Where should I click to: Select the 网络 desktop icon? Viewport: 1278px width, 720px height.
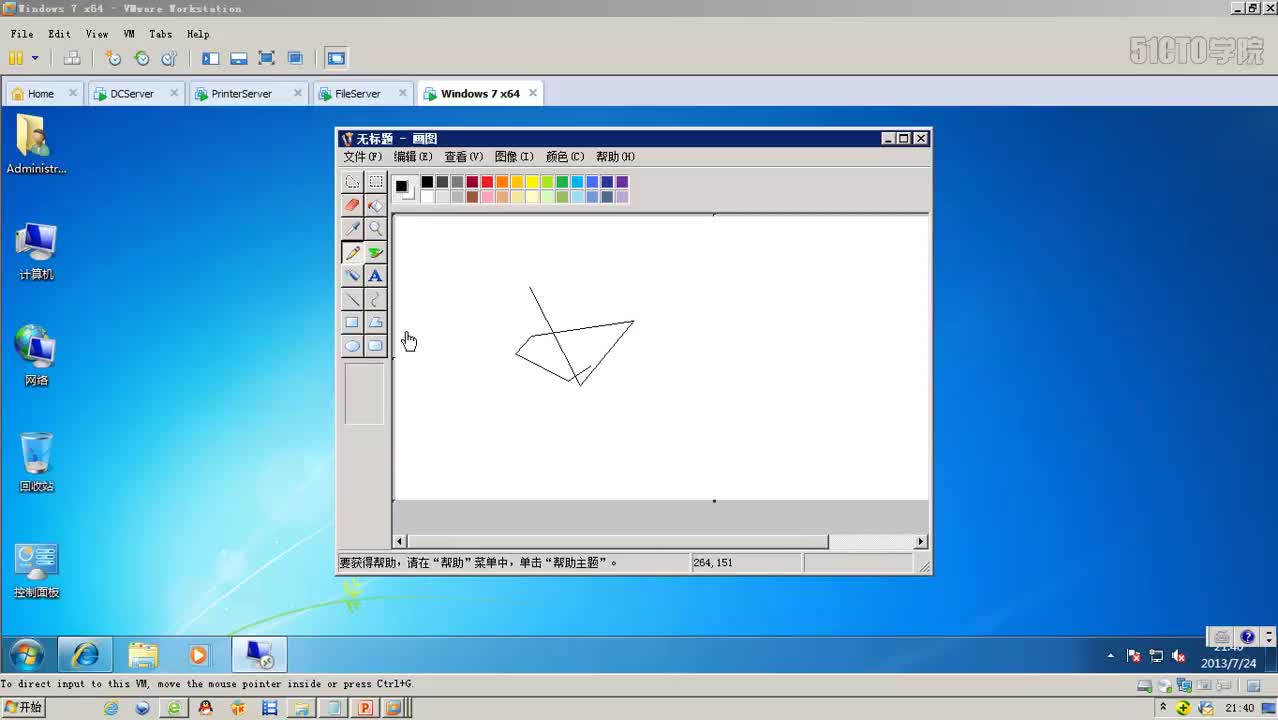click(36, 356)
